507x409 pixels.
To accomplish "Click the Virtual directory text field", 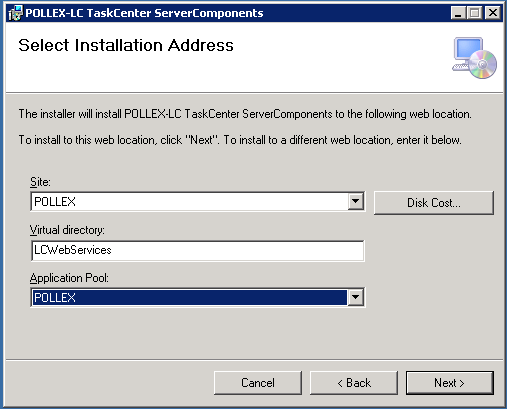I will pyautogui.click(x=198, y=250).
